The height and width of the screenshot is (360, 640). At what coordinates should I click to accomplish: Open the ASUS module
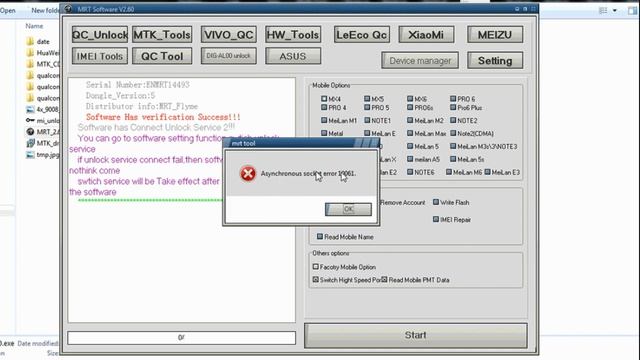(293, 56)
